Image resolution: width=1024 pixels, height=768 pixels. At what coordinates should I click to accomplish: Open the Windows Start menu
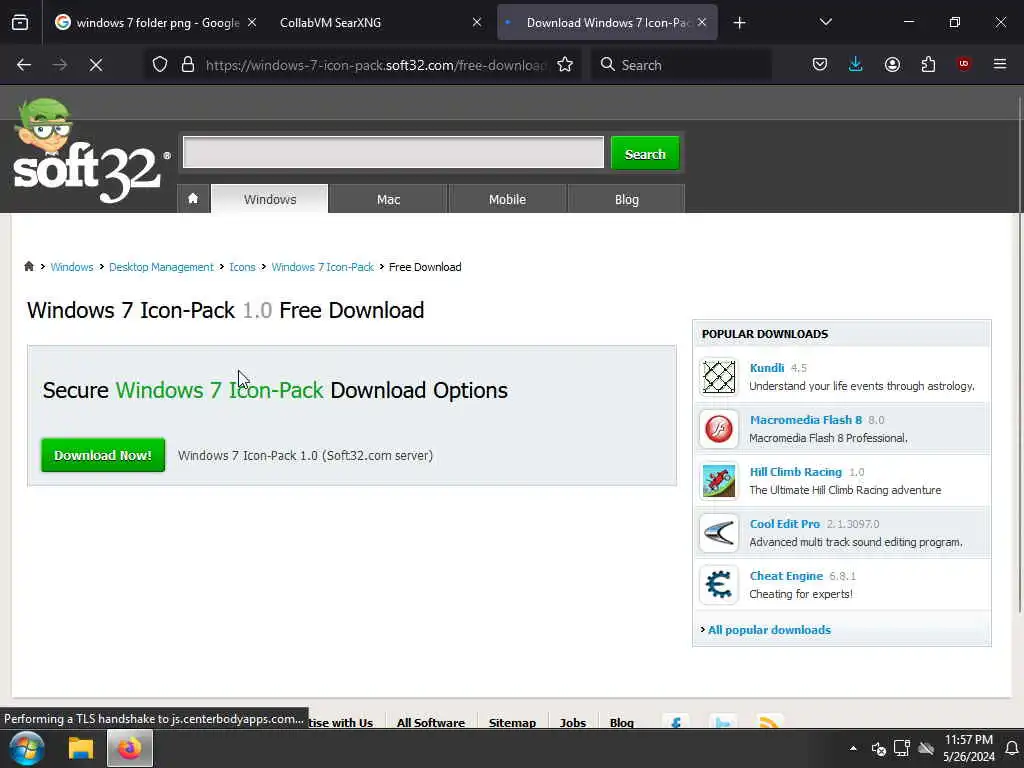[26, 748]
